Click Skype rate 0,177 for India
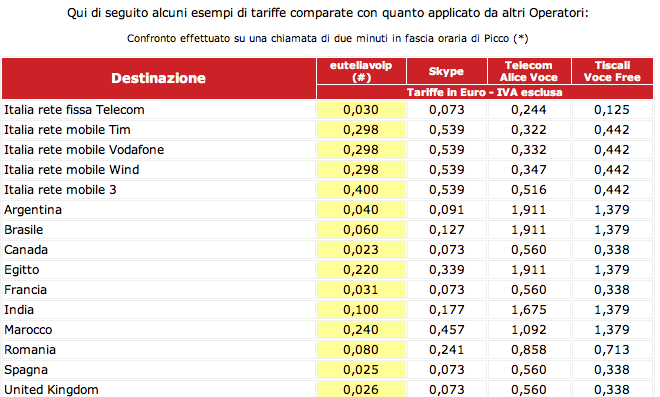660x397 pixels. pos(447,310)
